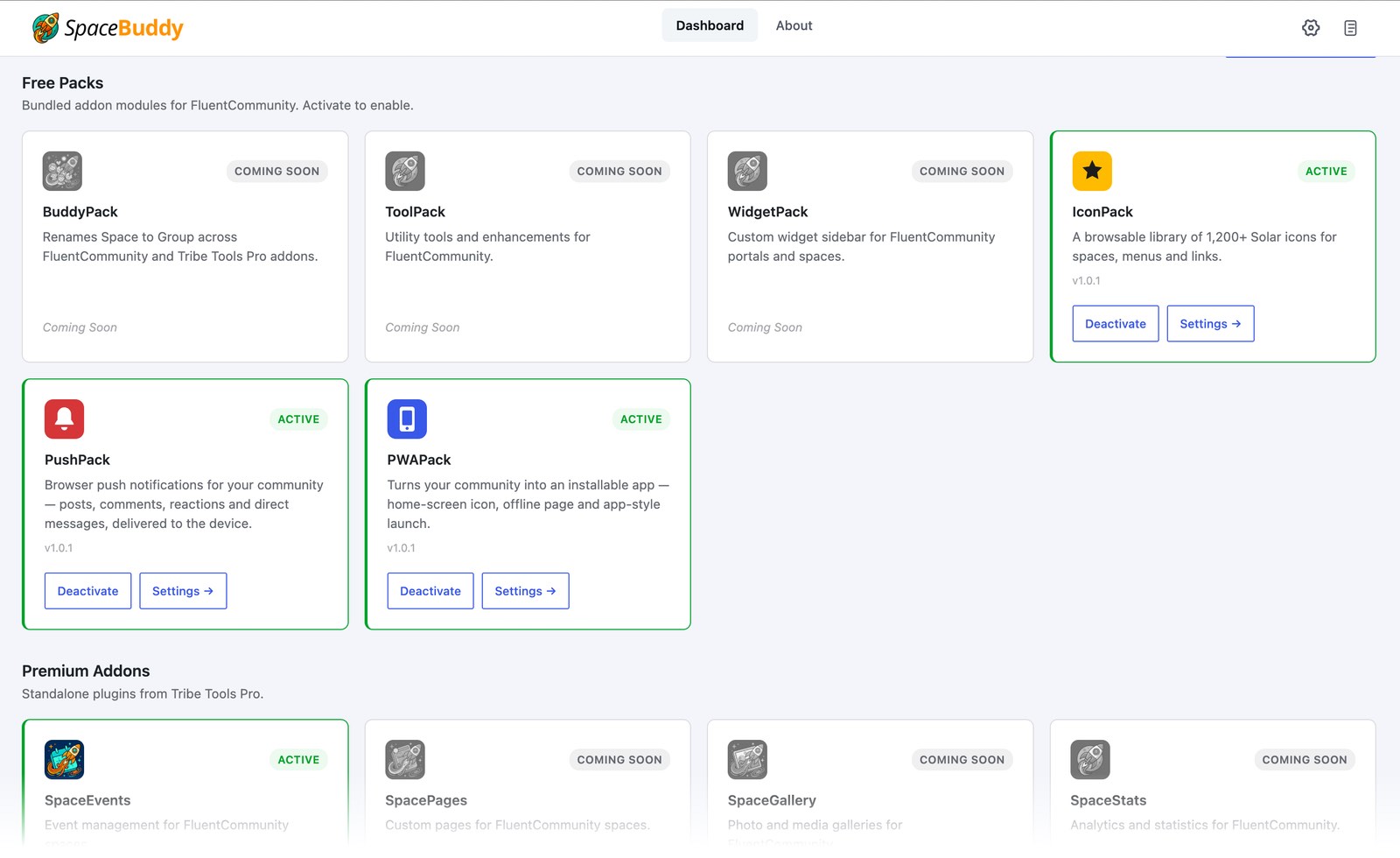Deactivate the PushPack addon
1400x858 pixels.
coord(87,591)
